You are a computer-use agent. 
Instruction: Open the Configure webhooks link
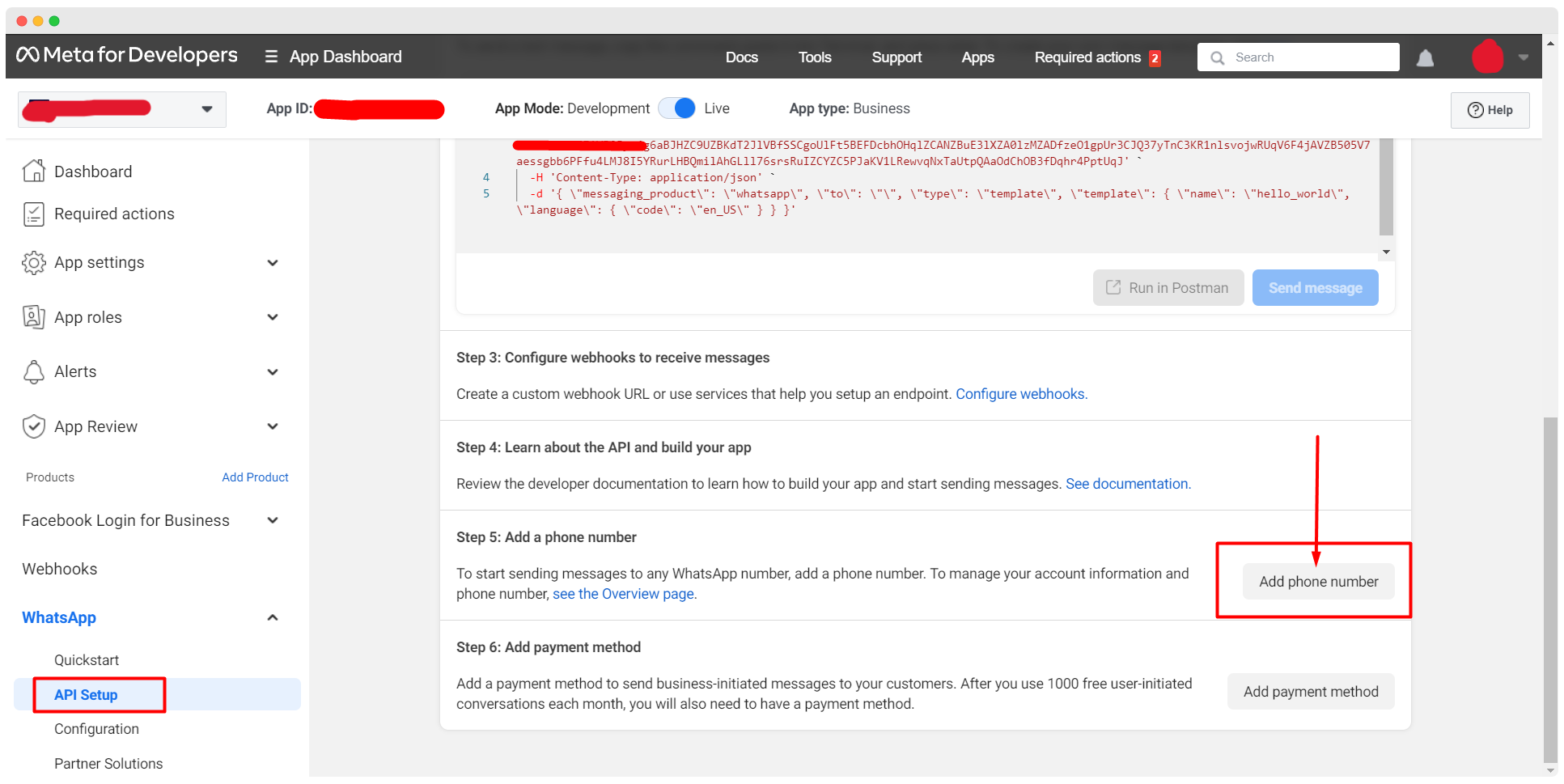tap(1021, 394)
